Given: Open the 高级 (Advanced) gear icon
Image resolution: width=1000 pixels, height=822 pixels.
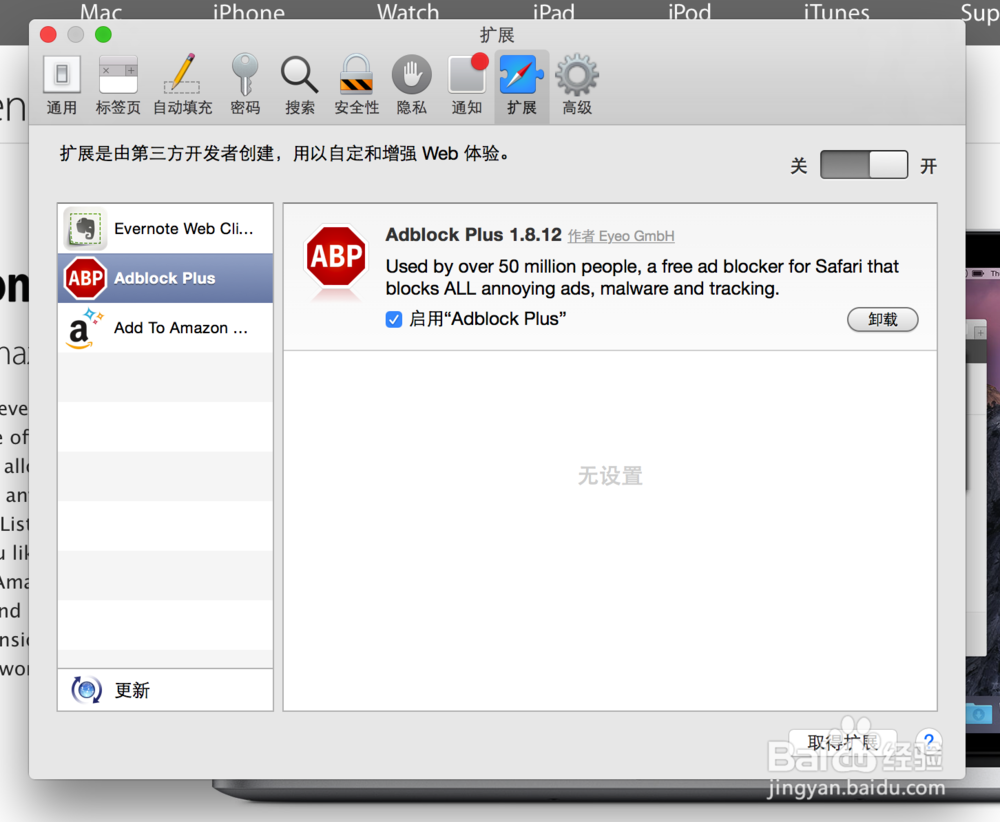Looking at the screenshot, I should coord(577,75).
